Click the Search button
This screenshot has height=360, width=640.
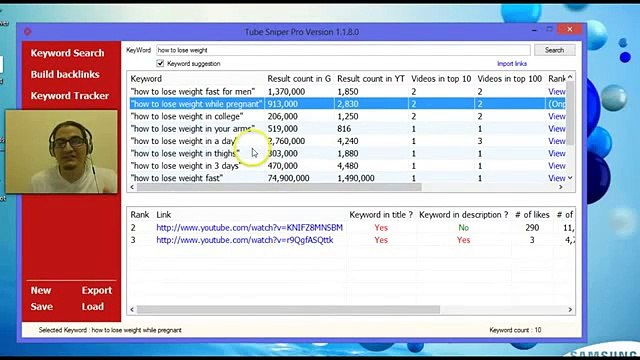point(554,50)
